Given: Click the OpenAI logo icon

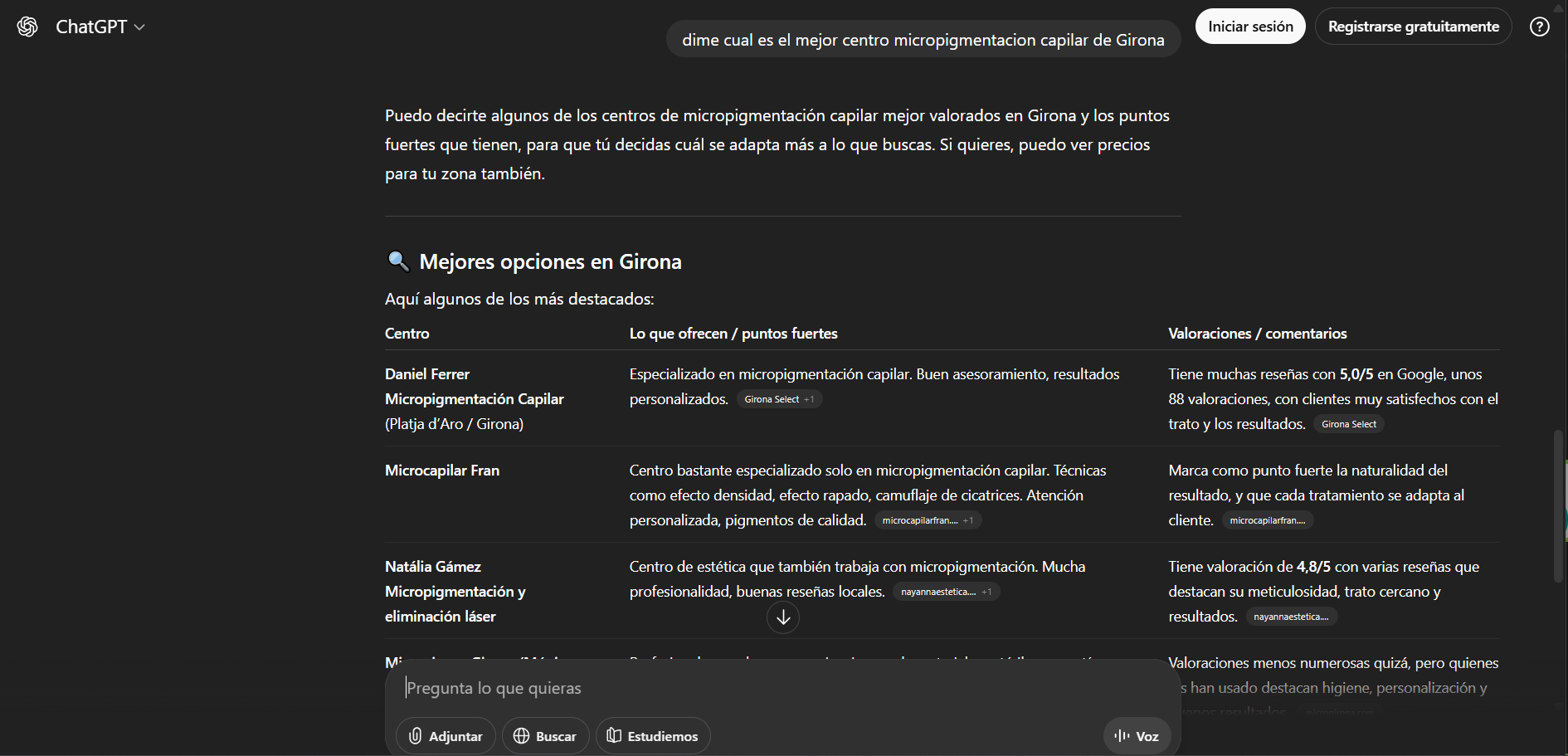Looking at the screenshot, I should tap(26, 26).
